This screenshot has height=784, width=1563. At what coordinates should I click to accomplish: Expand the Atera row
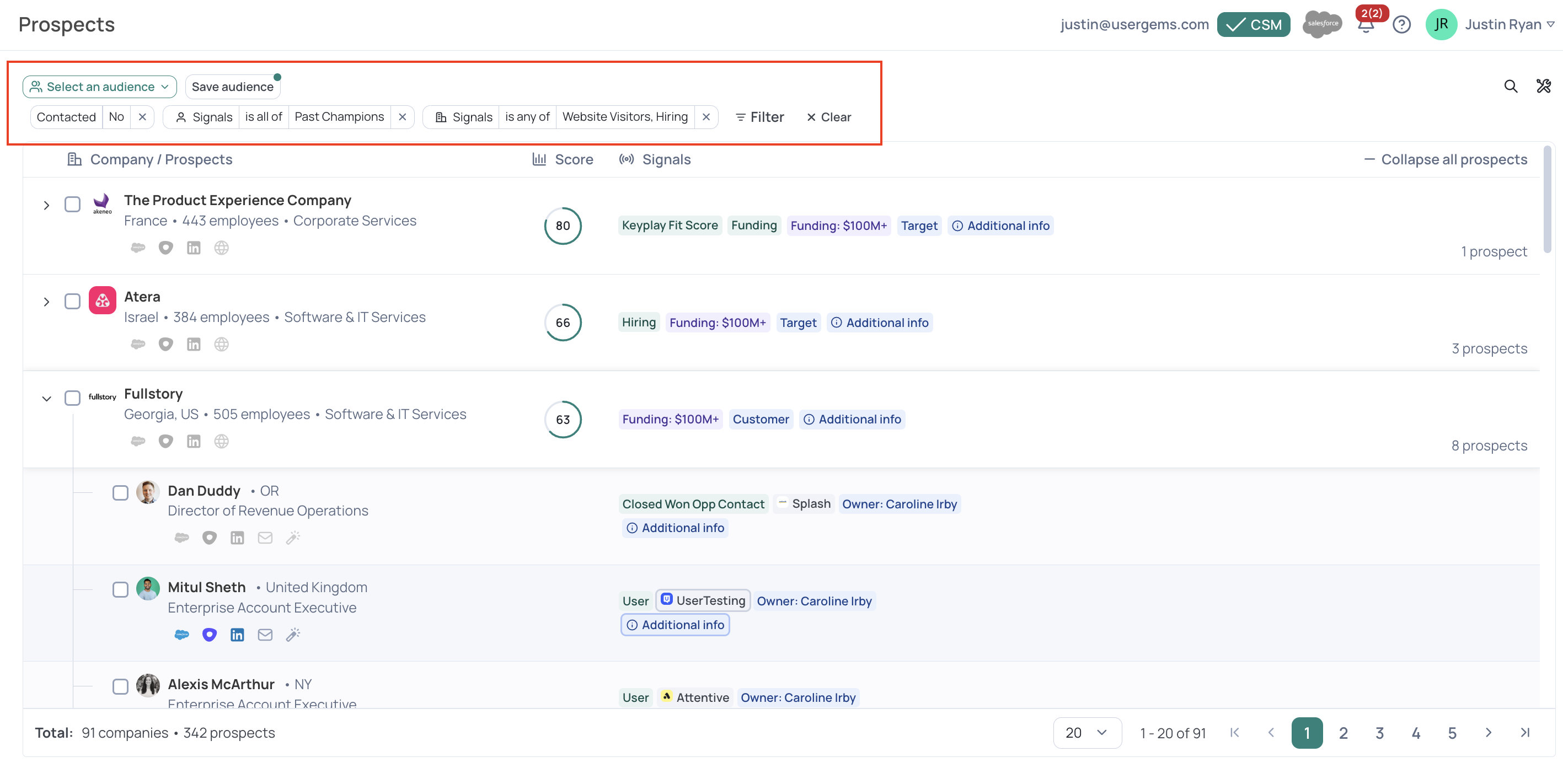[46, 302]
